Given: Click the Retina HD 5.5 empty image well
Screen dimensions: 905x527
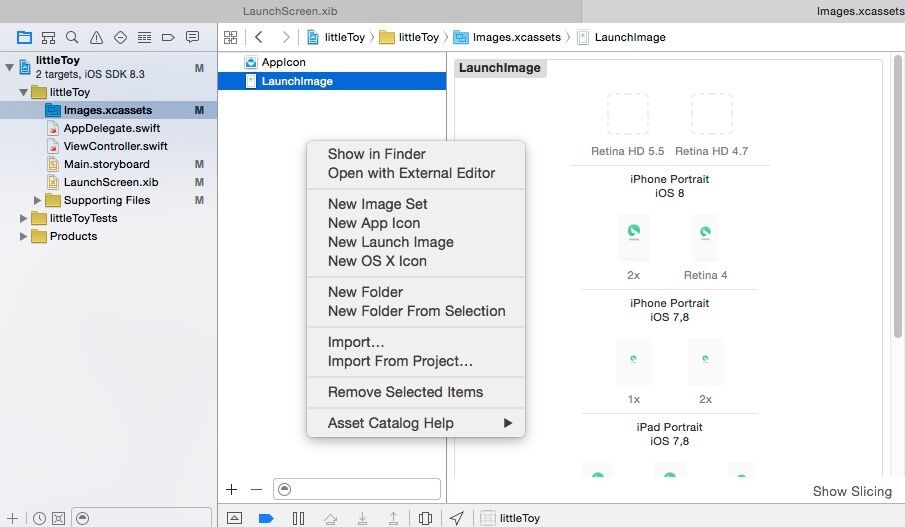Looking at the screenshot, I should coord(628,114).
